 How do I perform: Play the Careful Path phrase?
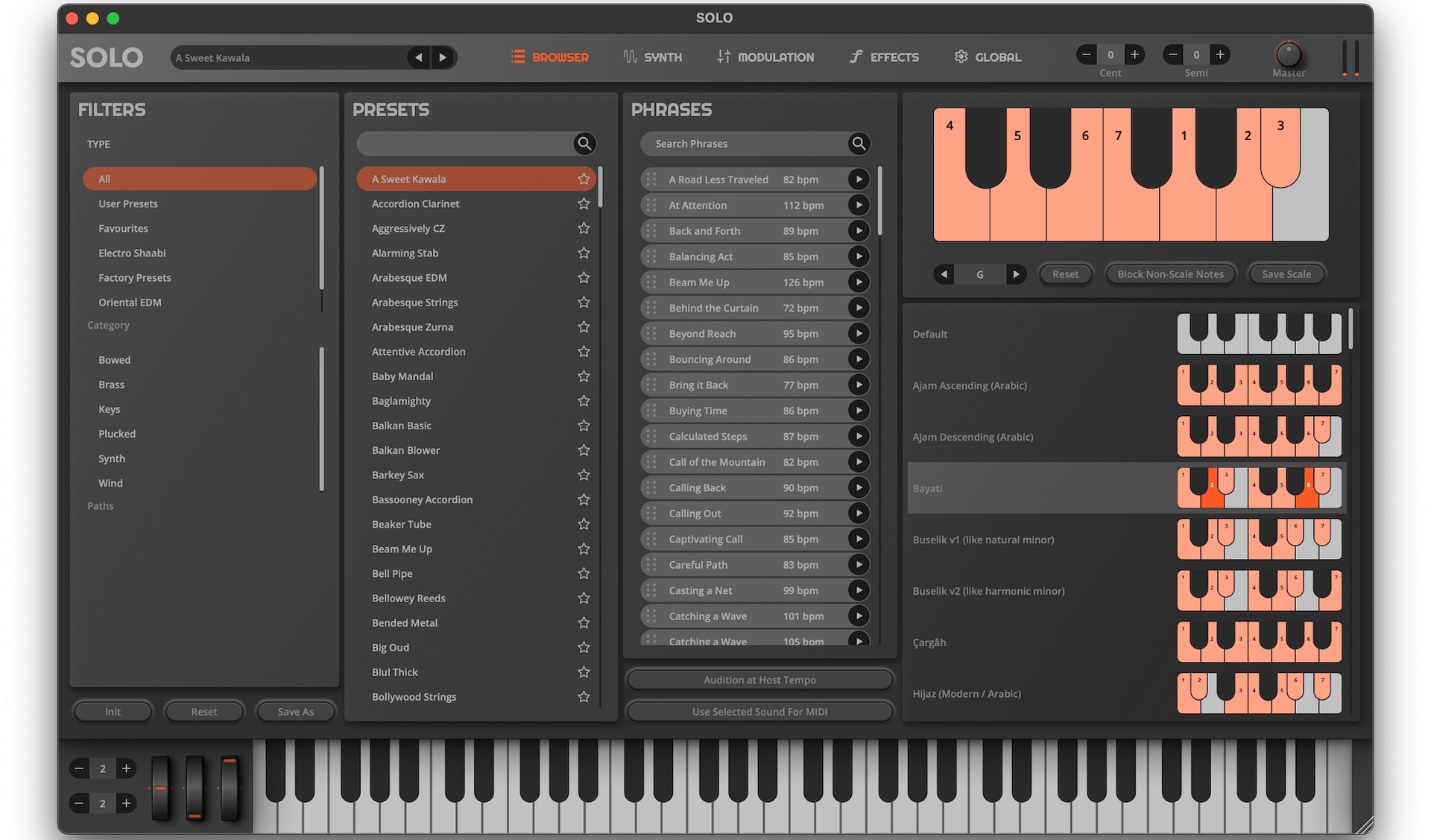click(x=859, y=564)
